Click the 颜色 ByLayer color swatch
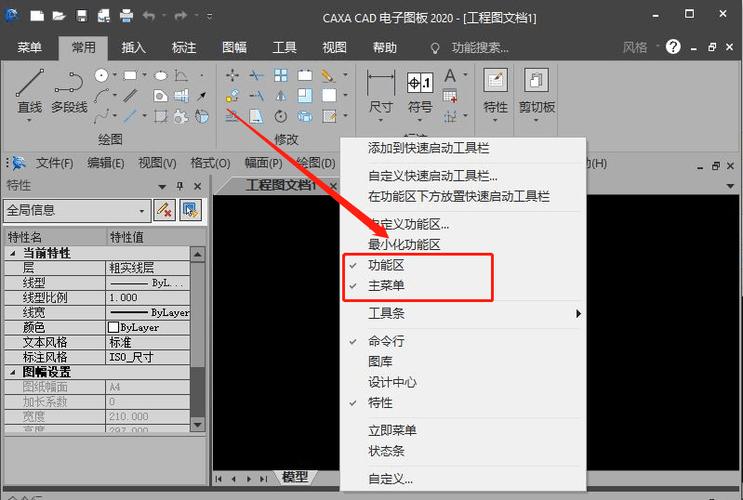The height and width of the screenshot is (500, 743). click(114, 327)
